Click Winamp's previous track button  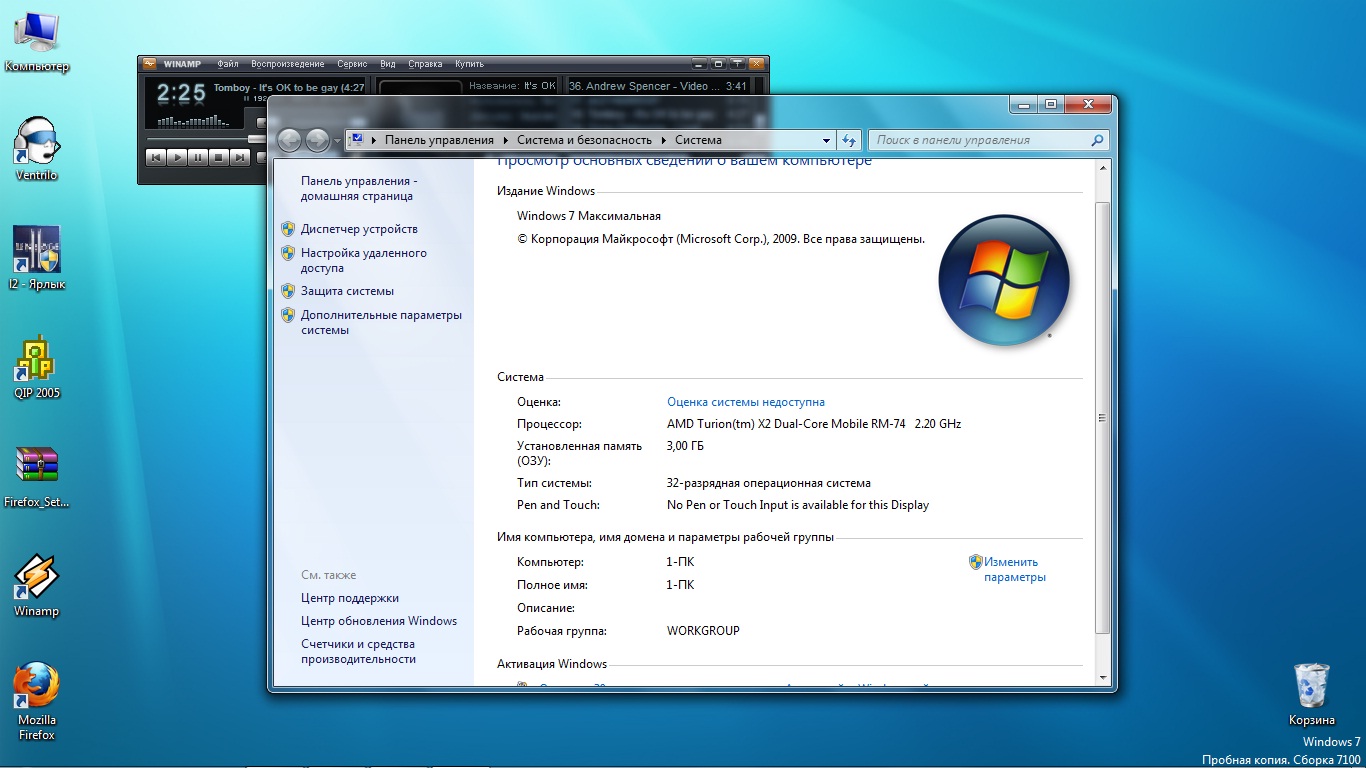tap(155, 157)
